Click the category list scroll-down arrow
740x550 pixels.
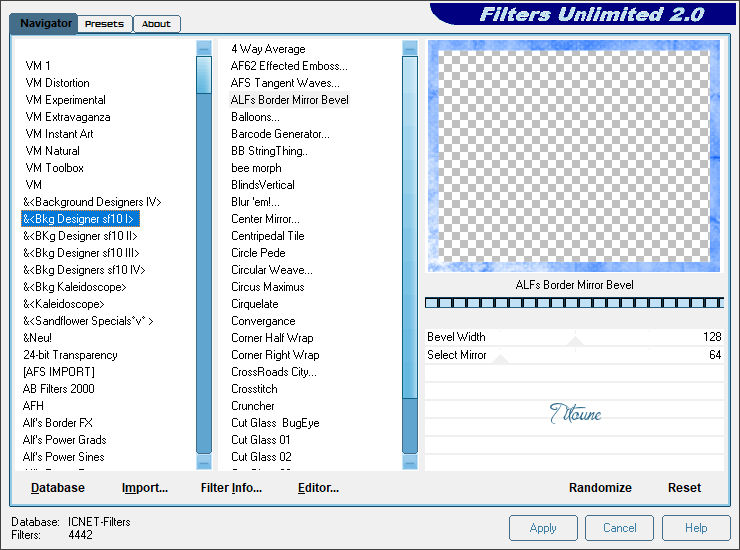tap(204, 462)
